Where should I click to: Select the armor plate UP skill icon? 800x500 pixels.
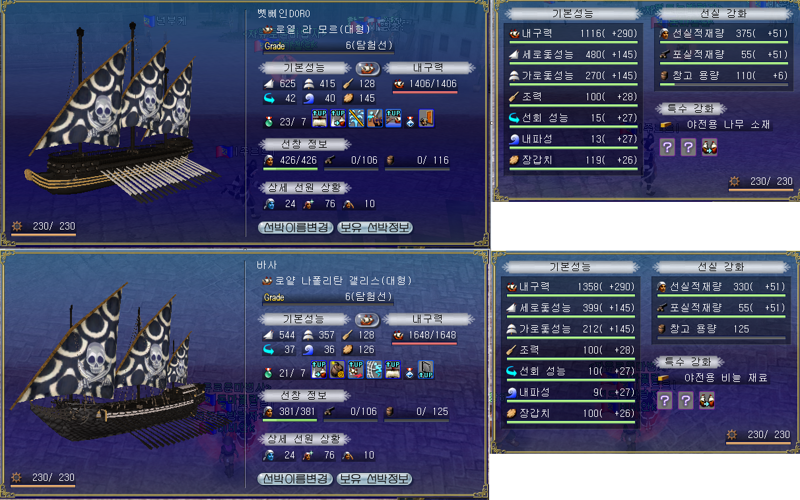(x=426, y=369)
